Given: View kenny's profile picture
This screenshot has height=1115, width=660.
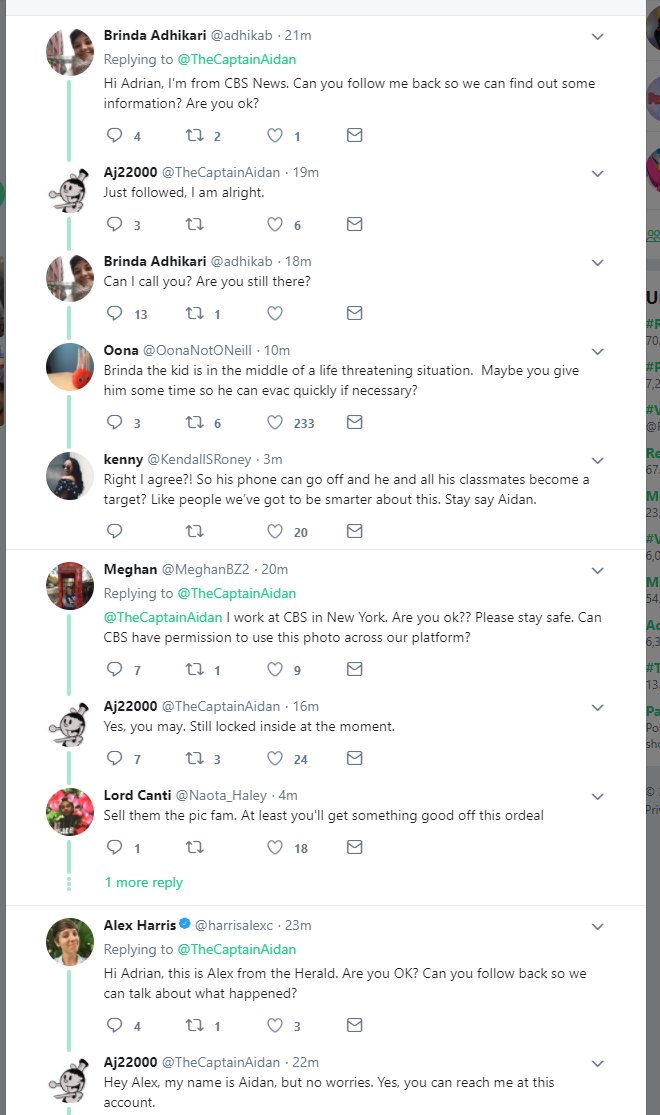Looking at the screenshot, I should pos(70,475).
